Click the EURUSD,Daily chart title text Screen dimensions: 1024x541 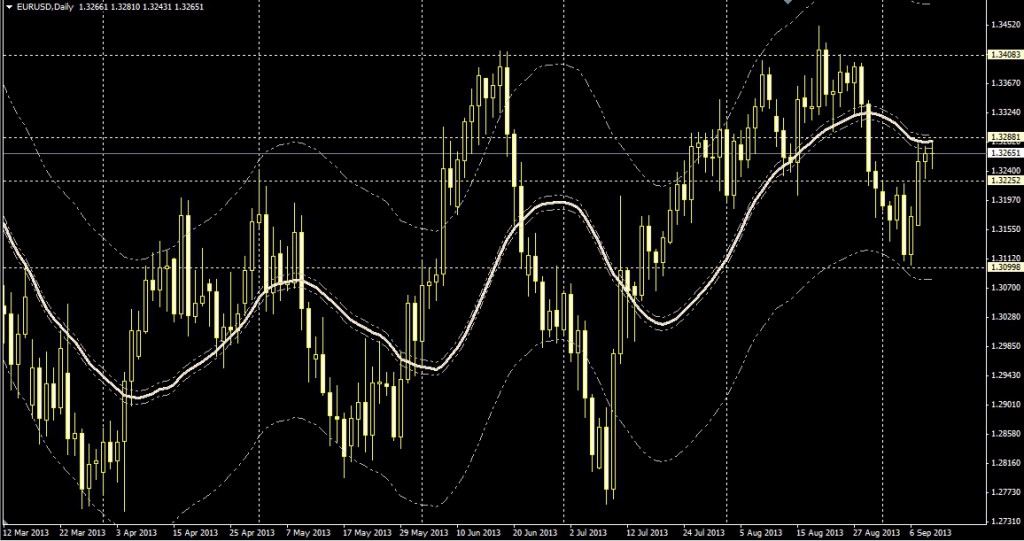pyautogui.click(x=45, y=8)
